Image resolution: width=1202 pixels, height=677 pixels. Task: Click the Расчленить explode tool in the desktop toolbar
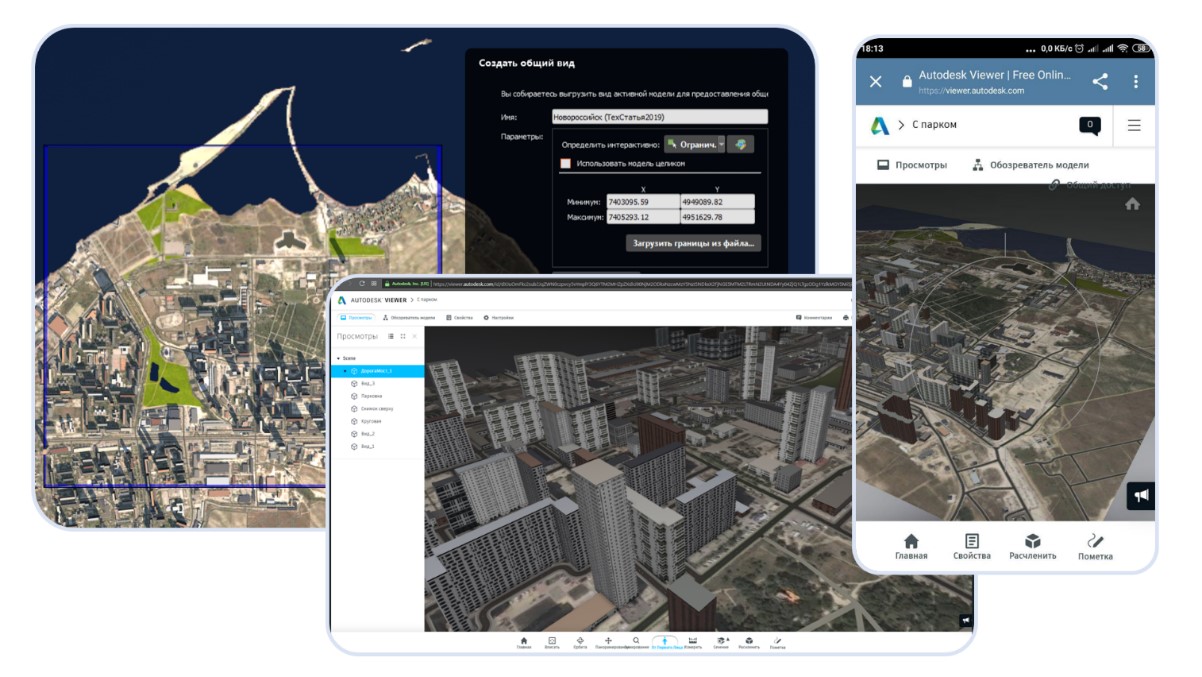pyautogui.click(x=750, y=643)
